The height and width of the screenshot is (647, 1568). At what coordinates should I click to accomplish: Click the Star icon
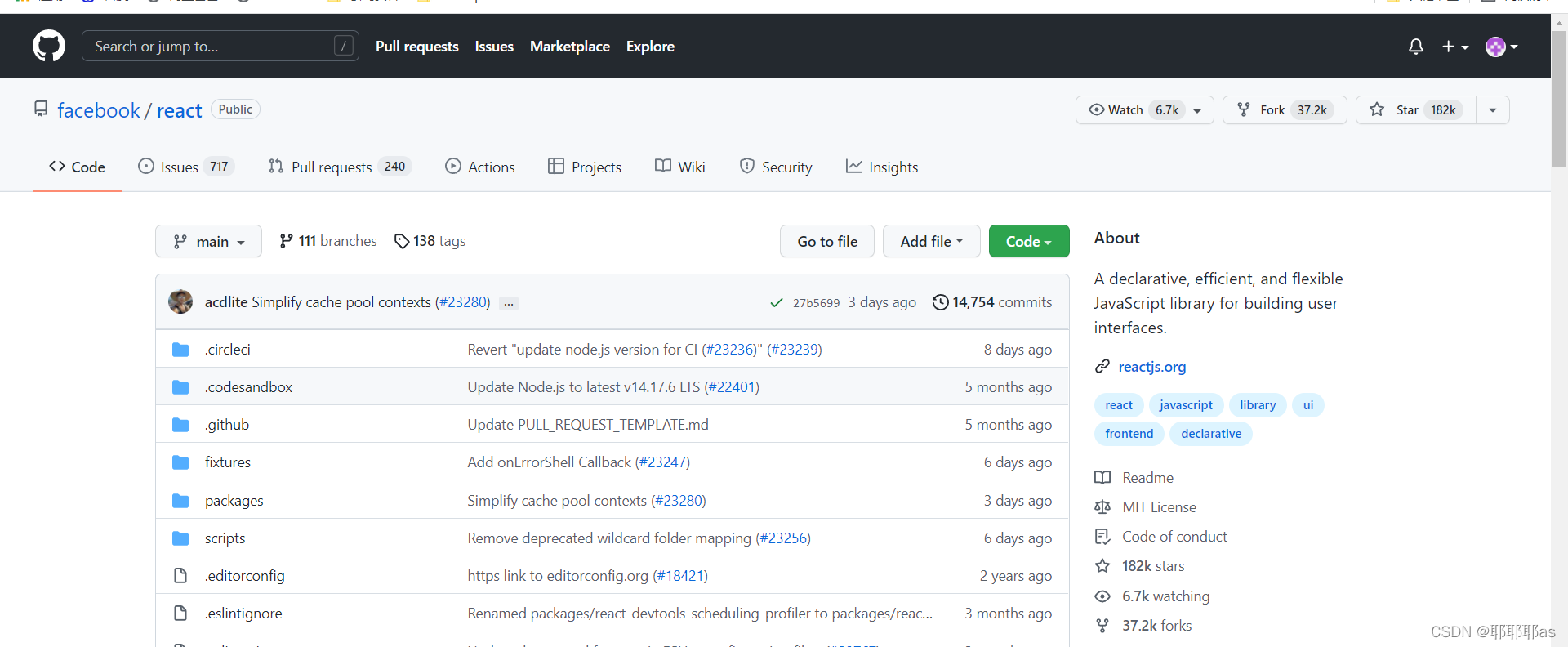tap(1377, 109)
